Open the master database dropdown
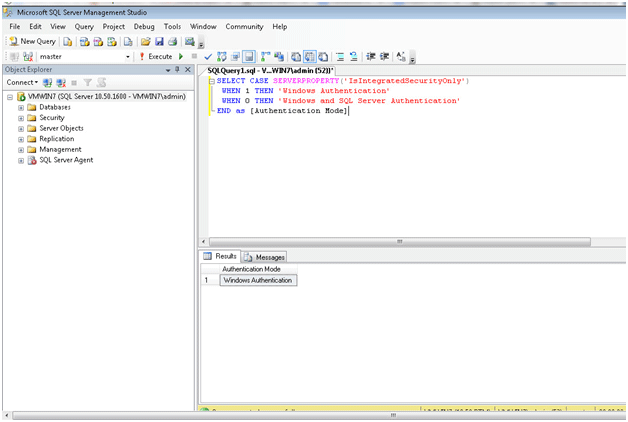 [x=128, y=57]
